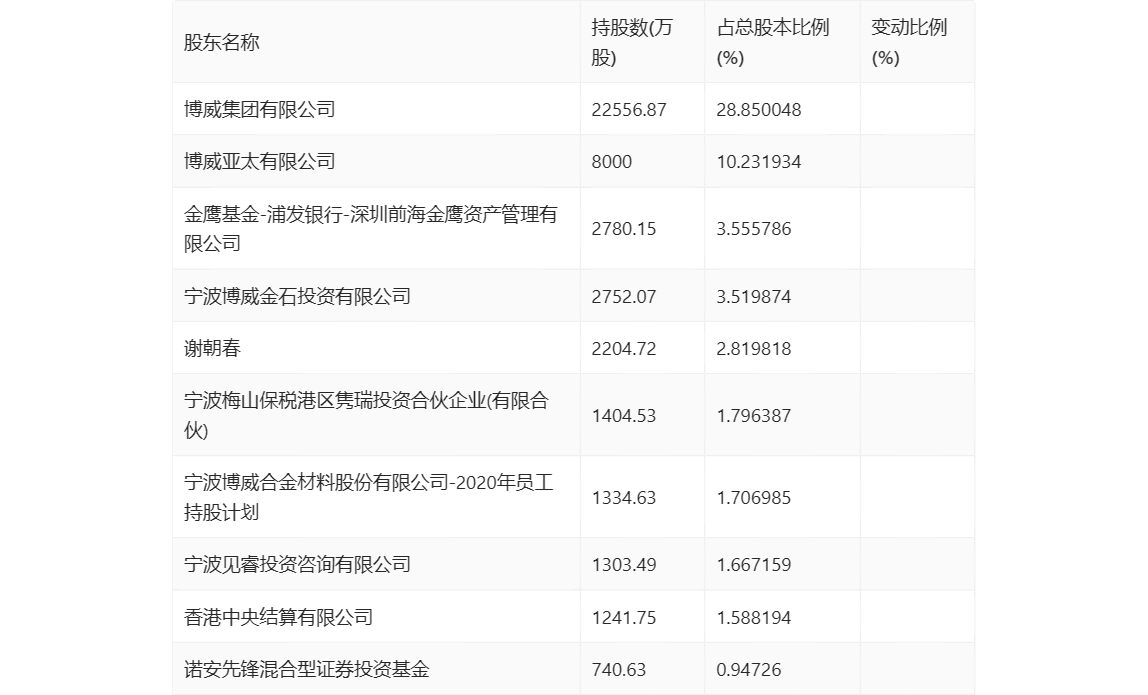Click holding value 8000
1148x695 pixels.
point(611,162)
